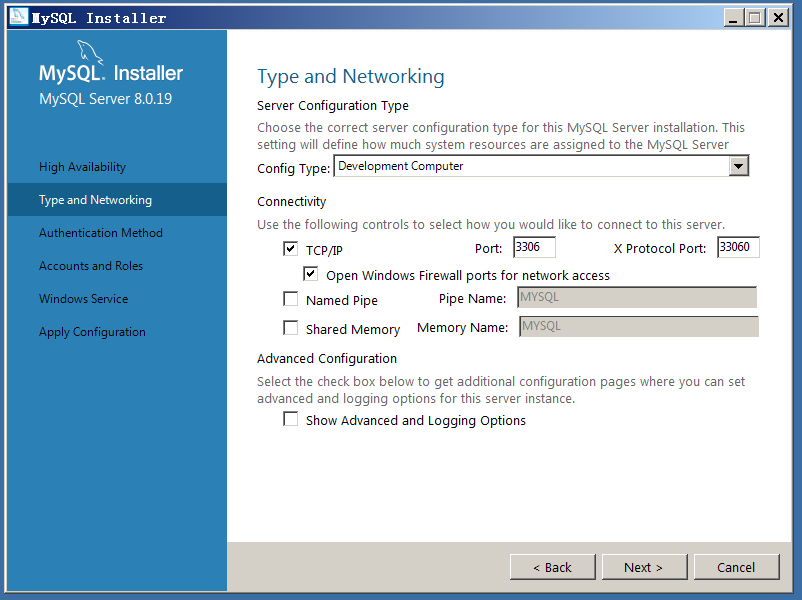Enable the Named Pipe checkbox

291,299
